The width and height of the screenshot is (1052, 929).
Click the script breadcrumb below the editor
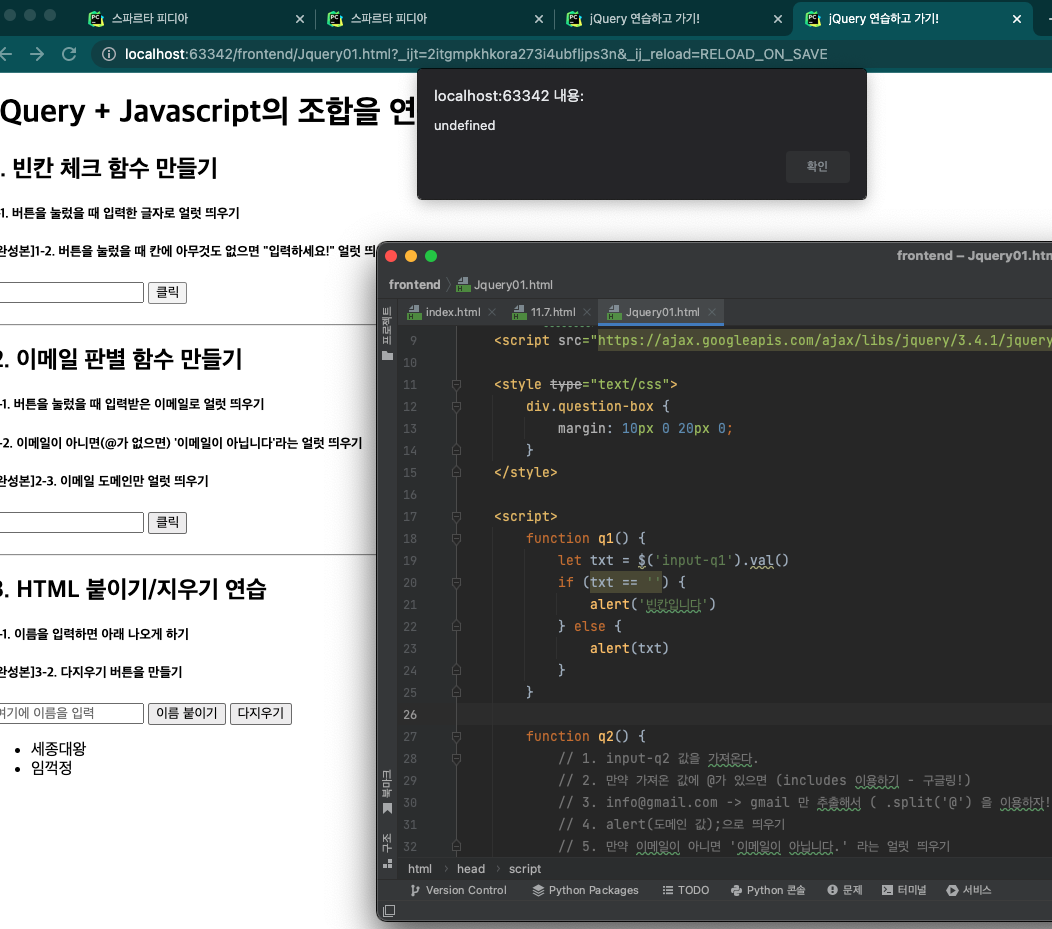click(525, 869)
